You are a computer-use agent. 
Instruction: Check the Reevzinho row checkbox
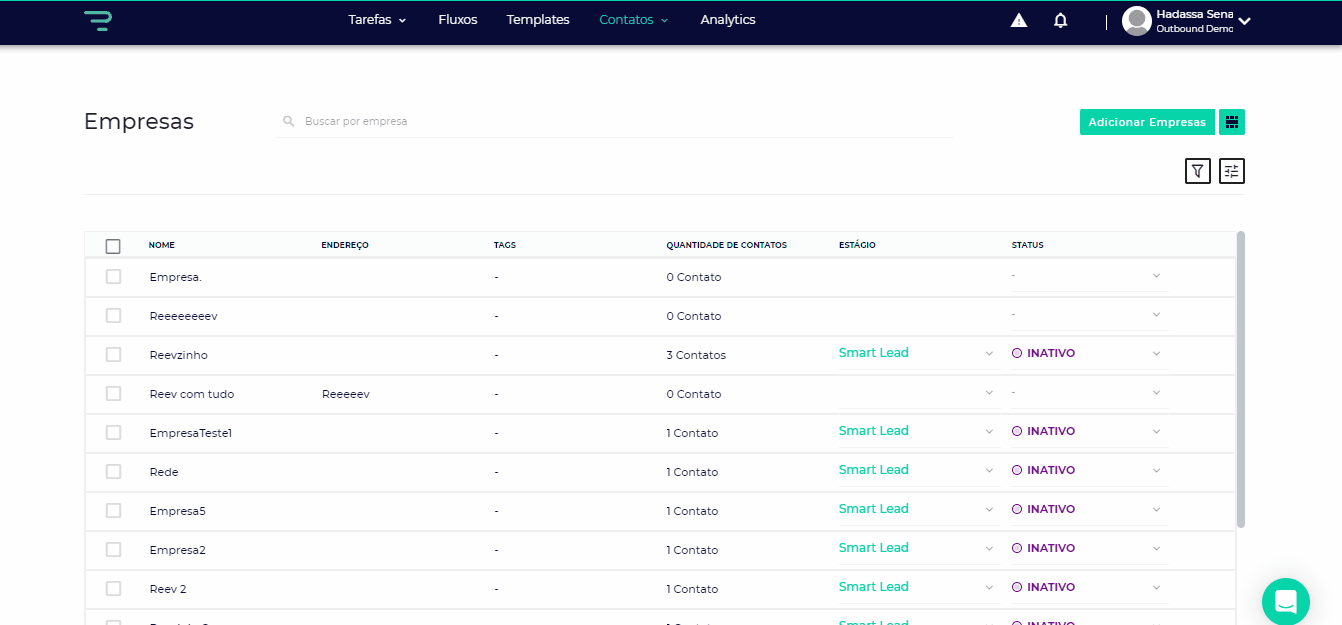(113, 355)
